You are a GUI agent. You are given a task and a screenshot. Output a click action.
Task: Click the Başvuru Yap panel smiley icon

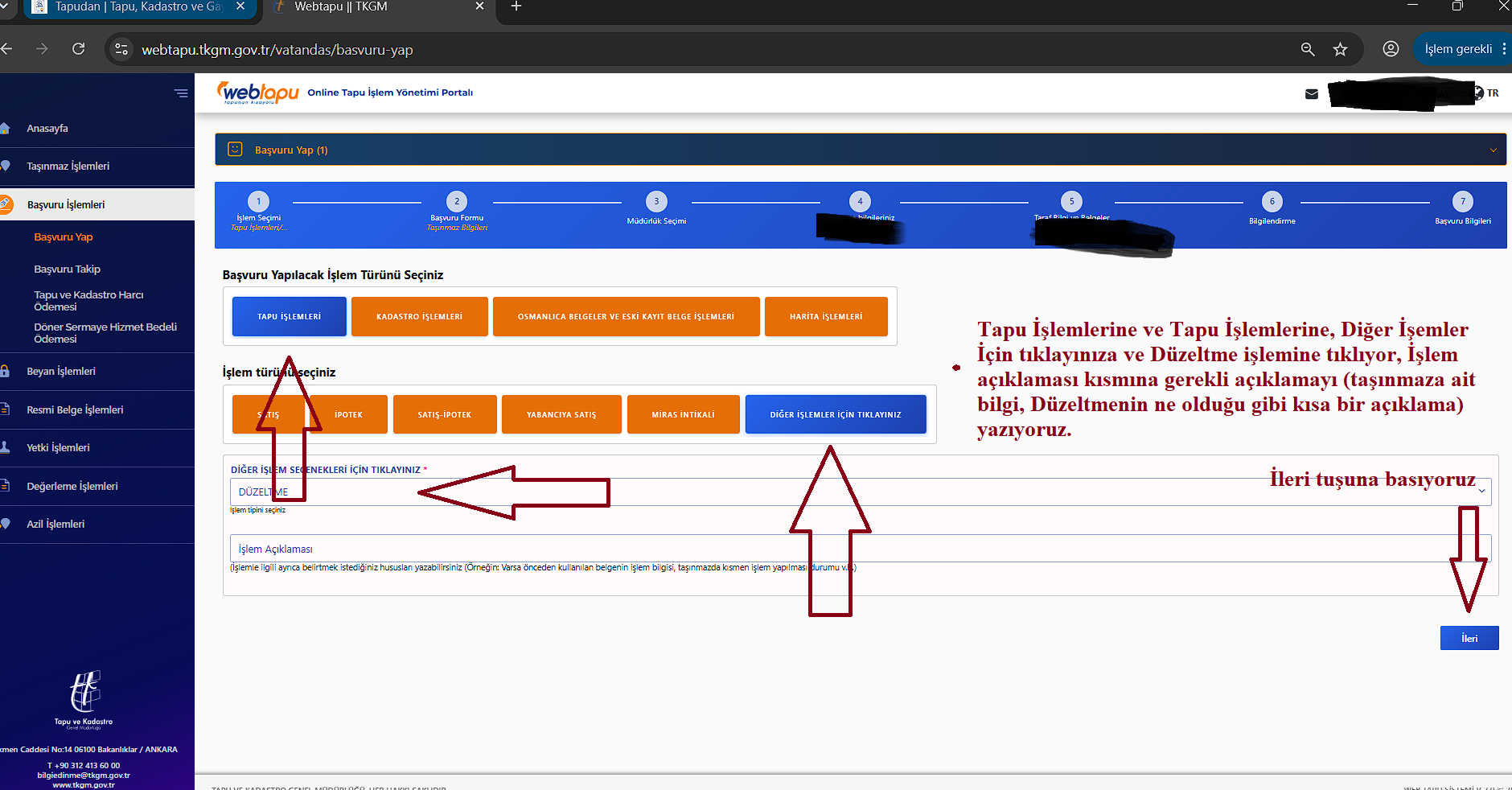coord(235,150)
